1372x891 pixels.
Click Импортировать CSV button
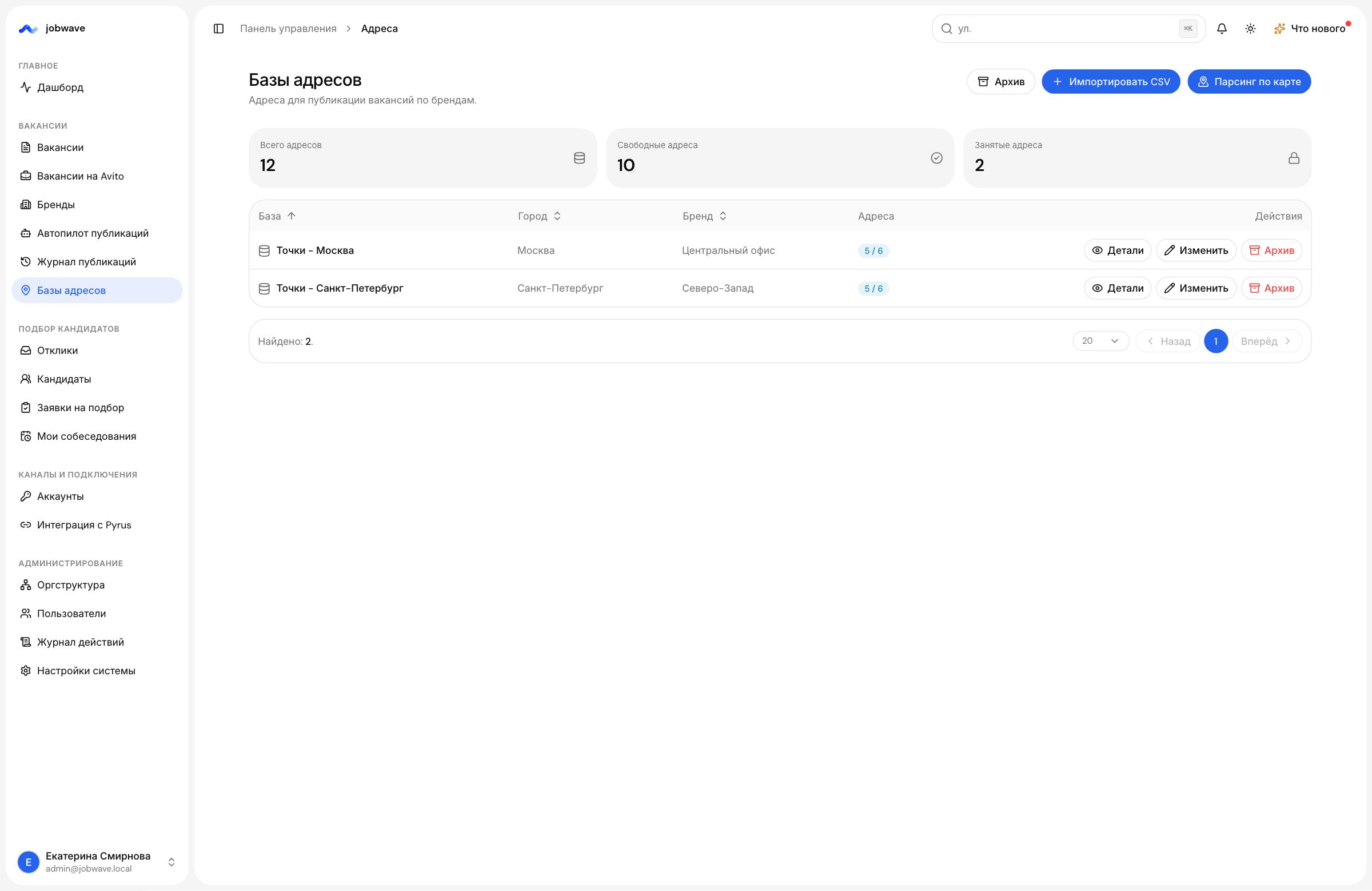[x=1111, y=81]
